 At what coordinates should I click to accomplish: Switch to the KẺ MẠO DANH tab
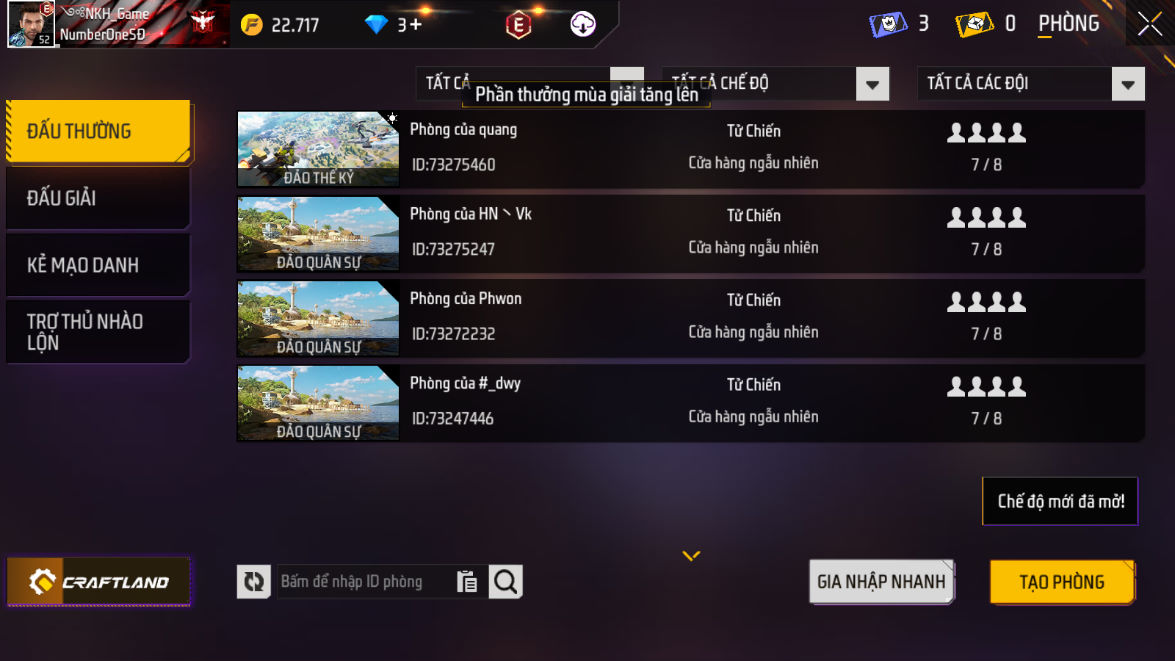97,265
